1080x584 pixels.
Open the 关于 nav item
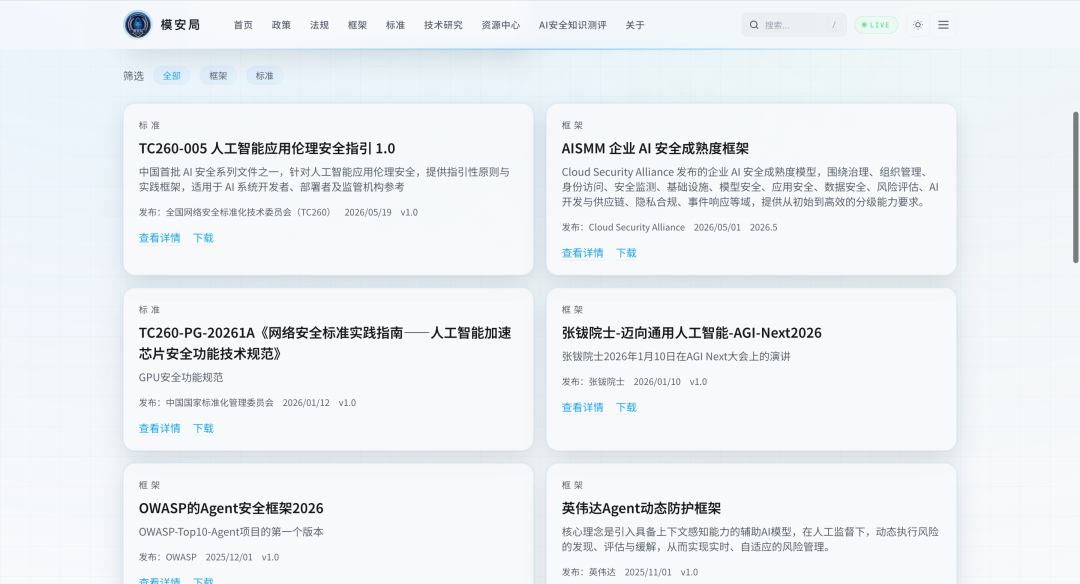635,25
